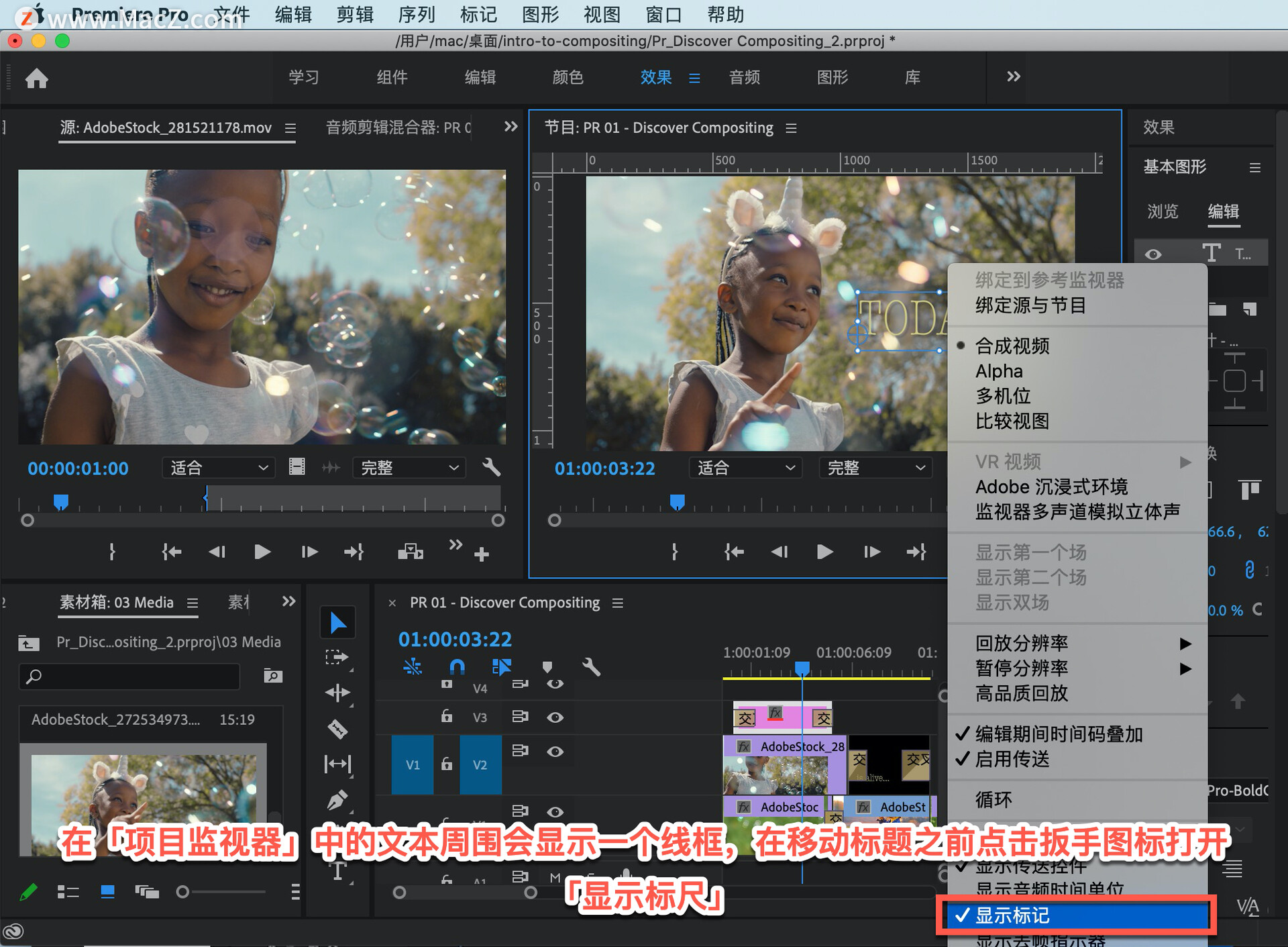Open the 标记 menu
1288x947 pixels.
point(478,14)
